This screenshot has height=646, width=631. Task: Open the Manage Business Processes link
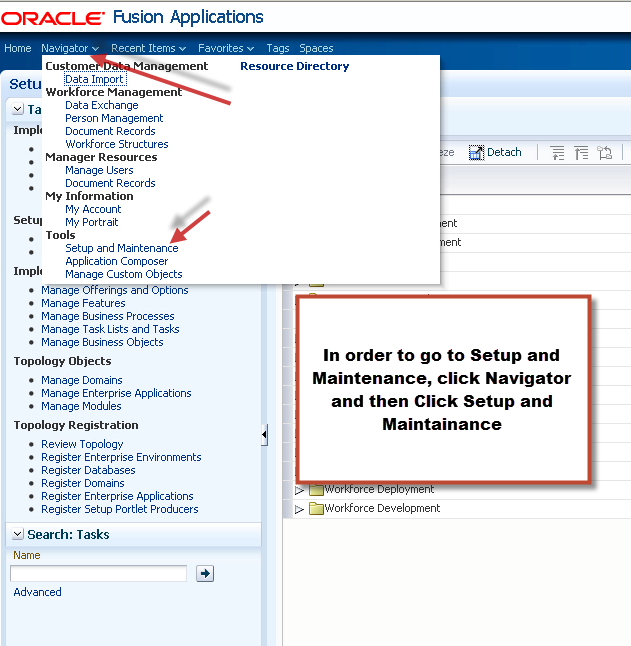coord(108,316)
